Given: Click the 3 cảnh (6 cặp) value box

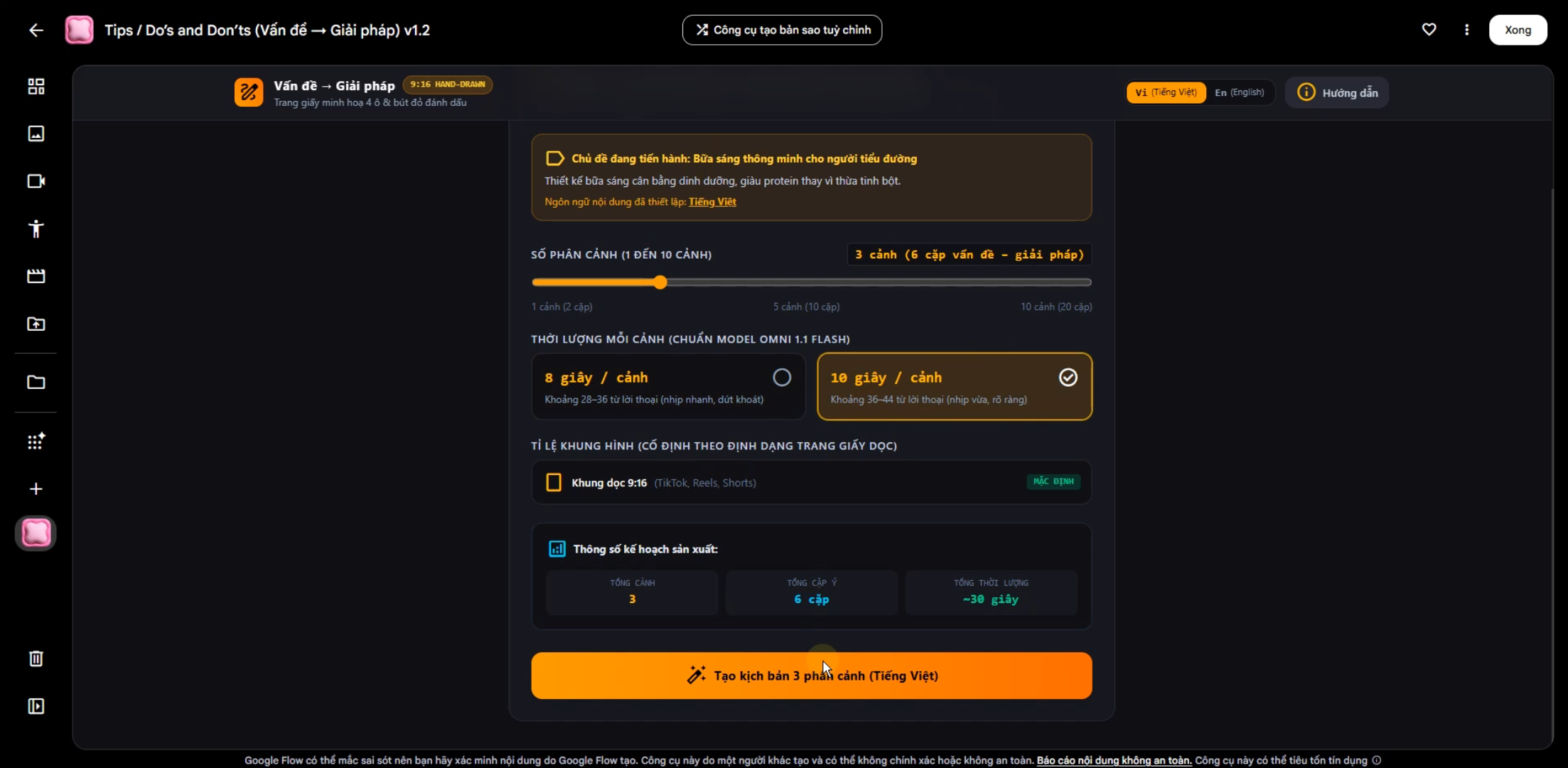Looking at the screenshot, I should 970,255.
